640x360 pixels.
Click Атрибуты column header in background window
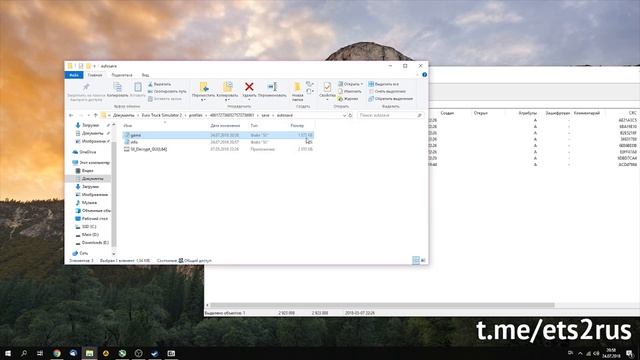[x=527, y=113]
